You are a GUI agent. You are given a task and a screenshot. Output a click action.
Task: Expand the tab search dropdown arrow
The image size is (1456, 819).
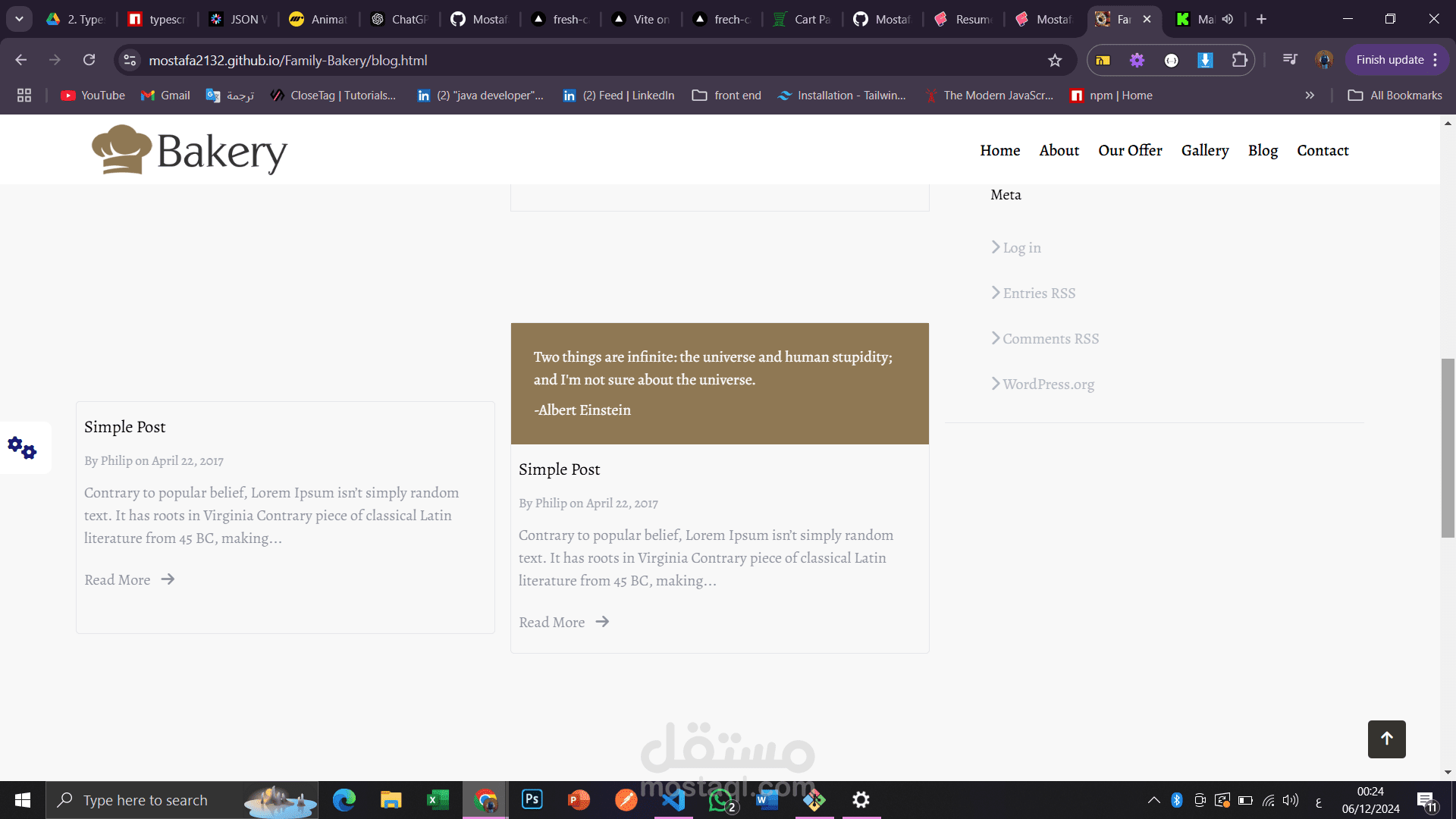pyautogui.click(x=19, y=19)
